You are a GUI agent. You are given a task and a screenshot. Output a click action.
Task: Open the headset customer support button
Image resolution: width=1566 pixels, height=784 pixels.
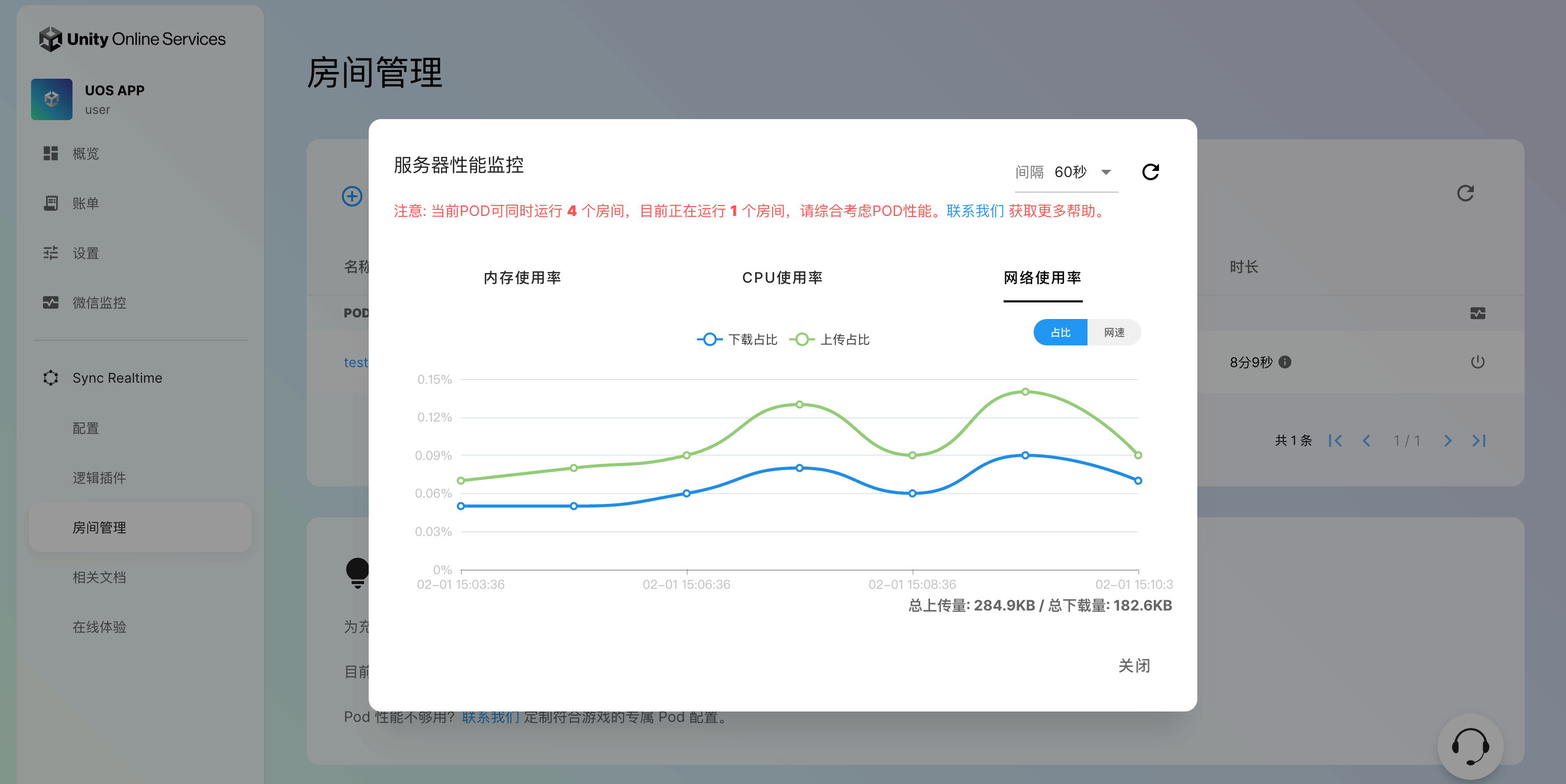[1470, 746]
